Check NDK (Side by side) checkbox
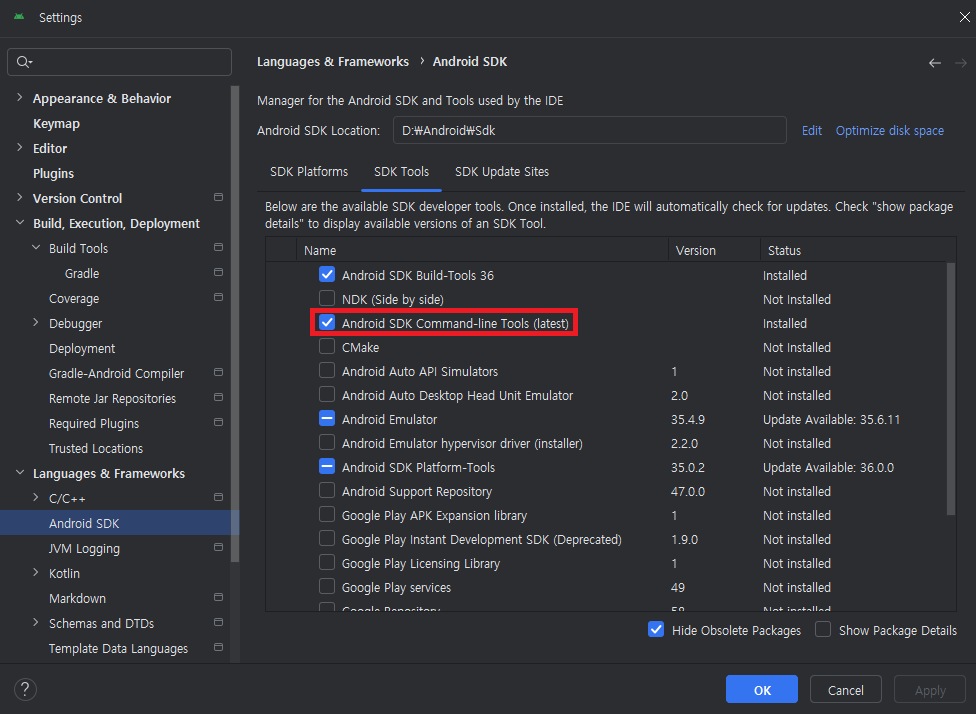Image resolution: width=976 pixels, height=714 pixels. pos(327,298)
